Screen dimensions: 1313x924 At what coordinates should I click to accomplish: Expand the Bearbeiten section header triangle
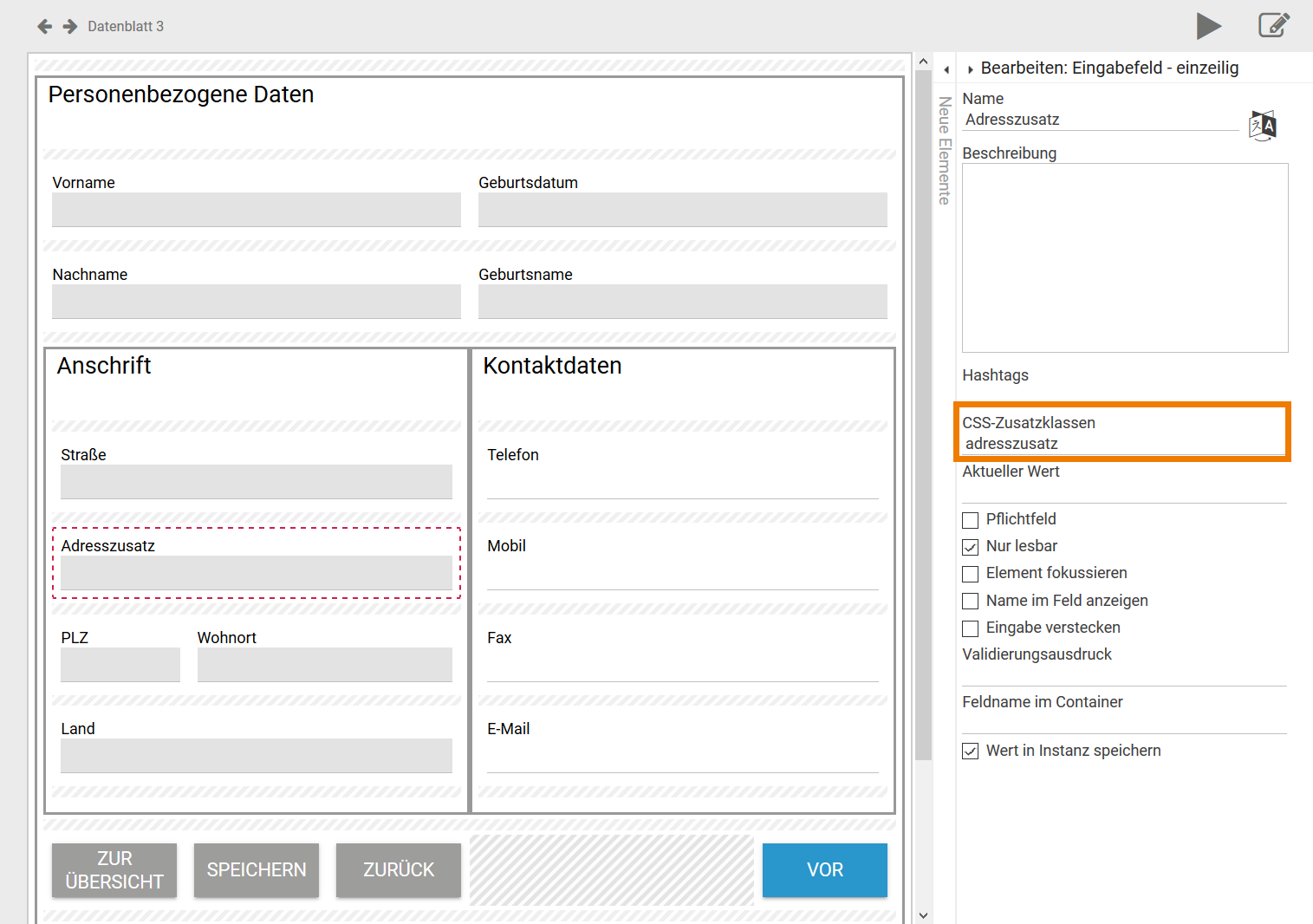(971, 69)
